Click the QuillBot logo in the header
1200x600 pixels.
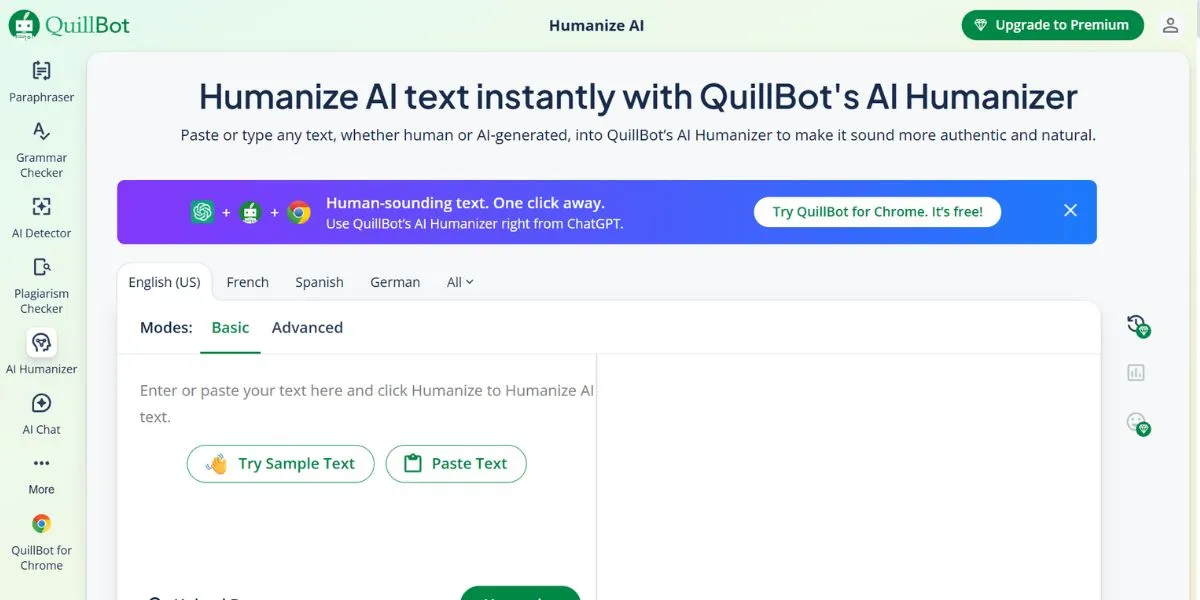click(x=70, y=24)
